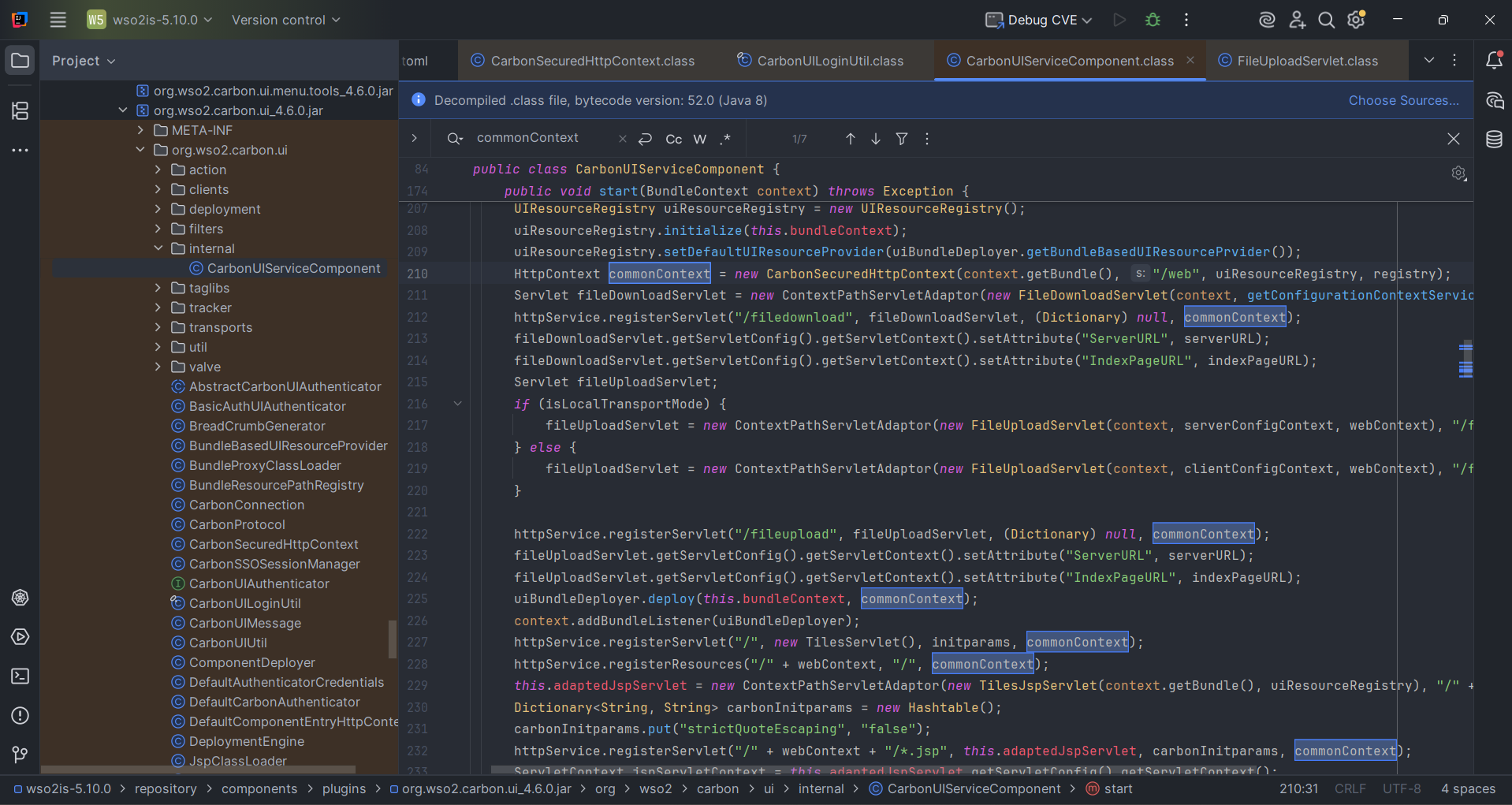
Task: Jump to next search occurrence
Action: (876, 139)
